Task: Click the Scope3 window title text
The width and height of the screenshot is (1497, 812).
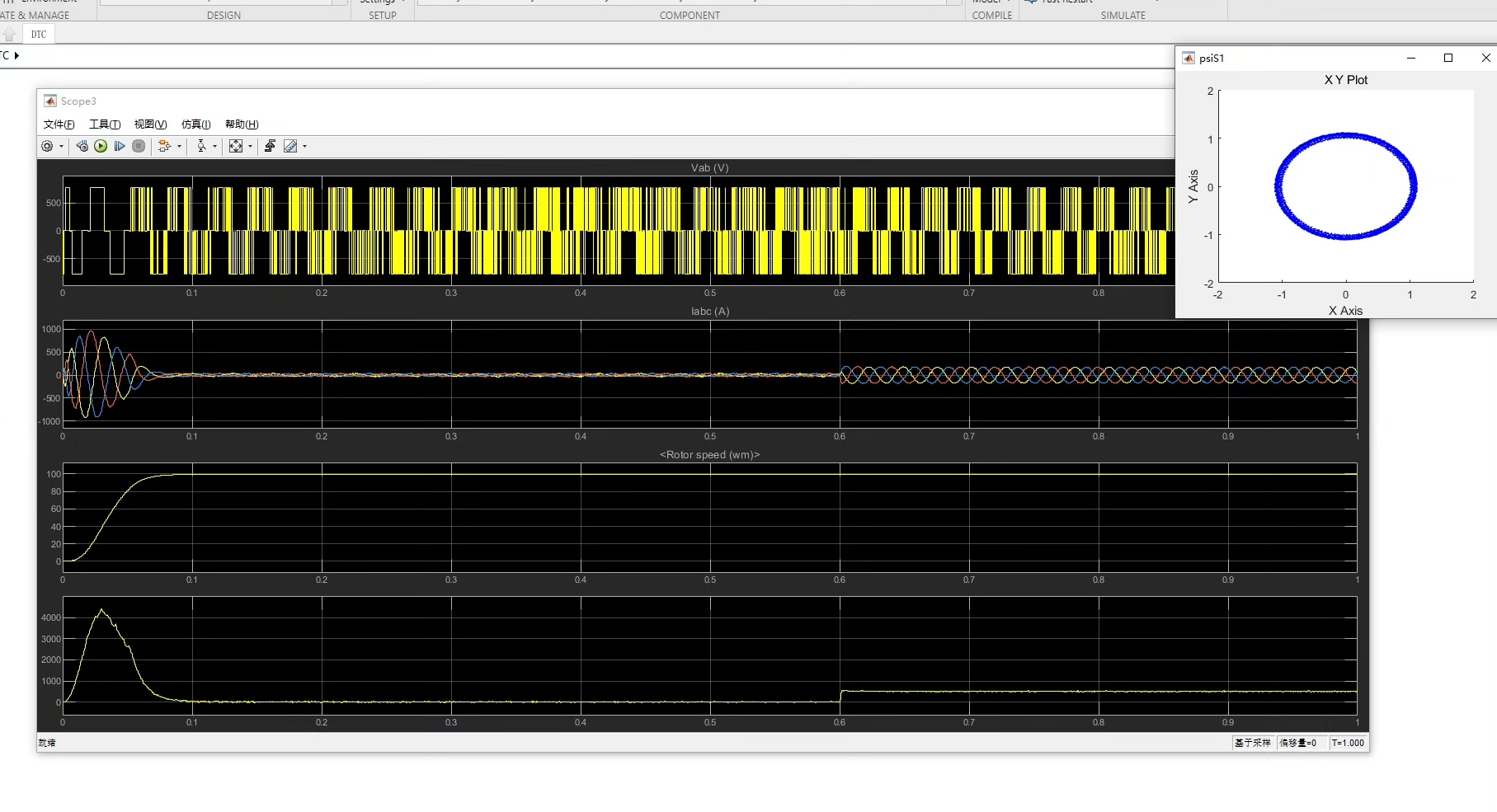Action: (78, 101)
